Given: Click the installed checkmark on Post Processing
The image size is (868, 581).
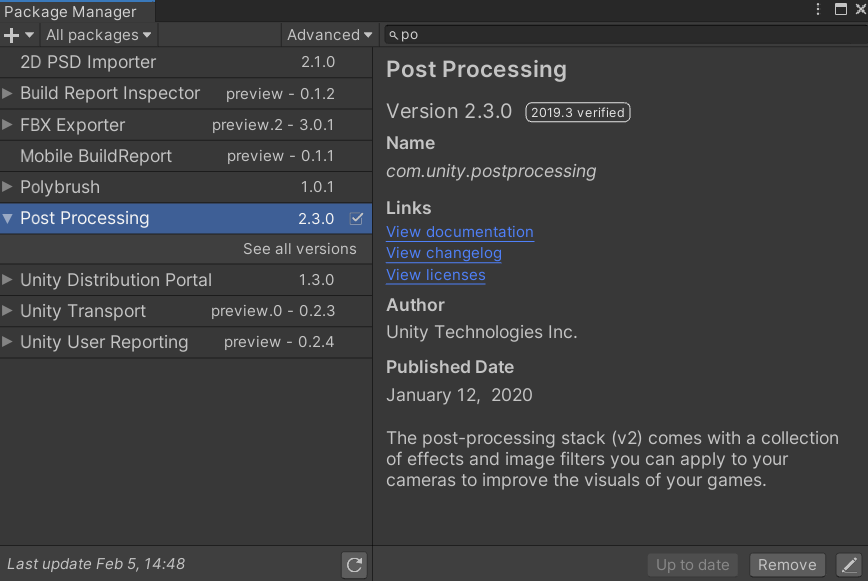Looking at the screenshot, I should point(356,218).
